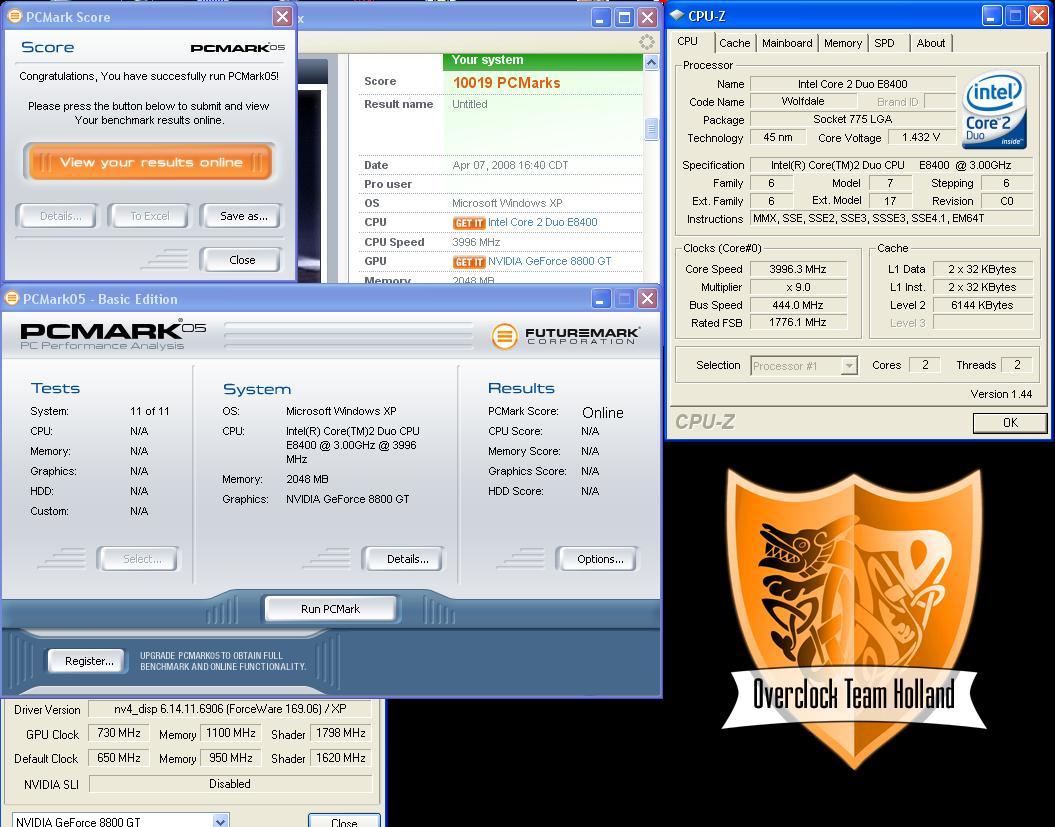Click View your results online button
The image size is (1055, 827).
151,162
